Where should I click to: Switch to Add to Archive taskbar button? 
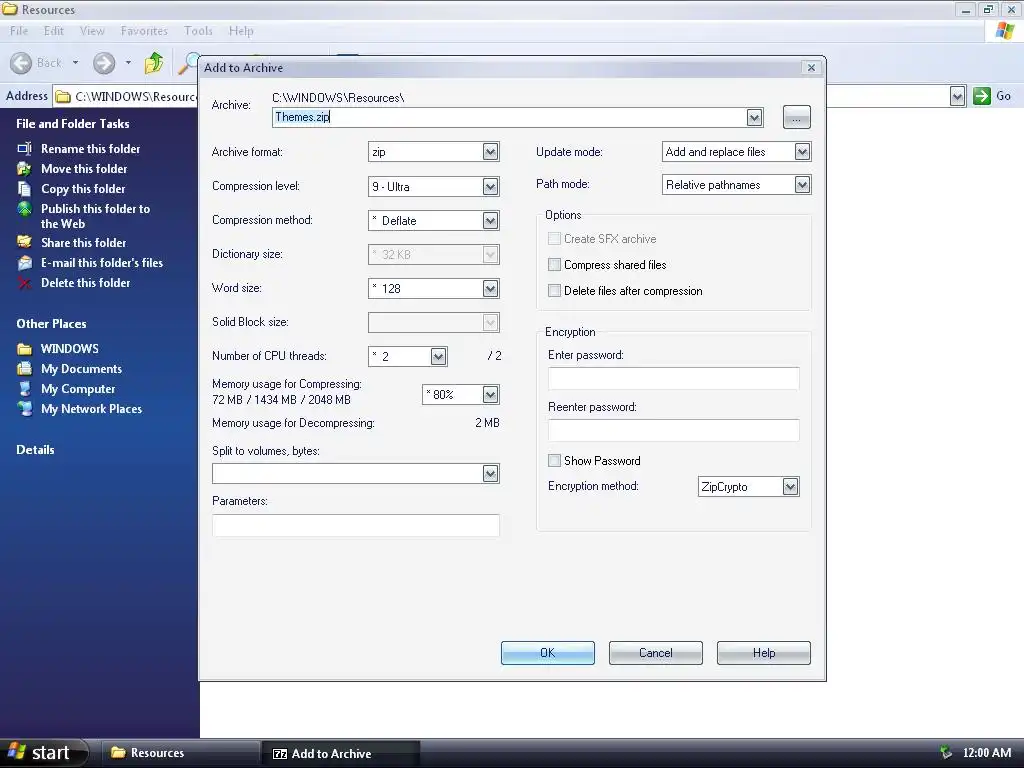340,753
